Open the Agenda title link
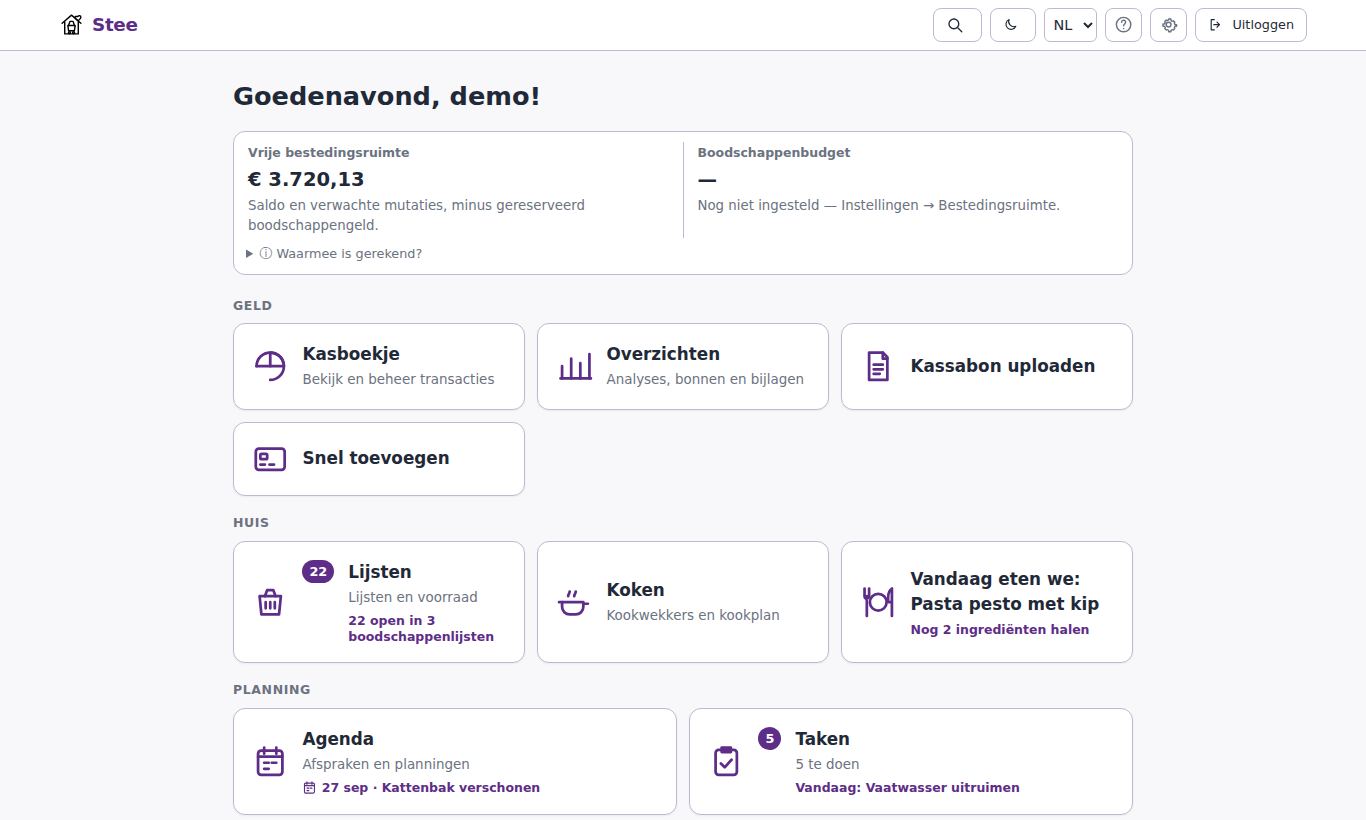 click(x=338, y=739)
